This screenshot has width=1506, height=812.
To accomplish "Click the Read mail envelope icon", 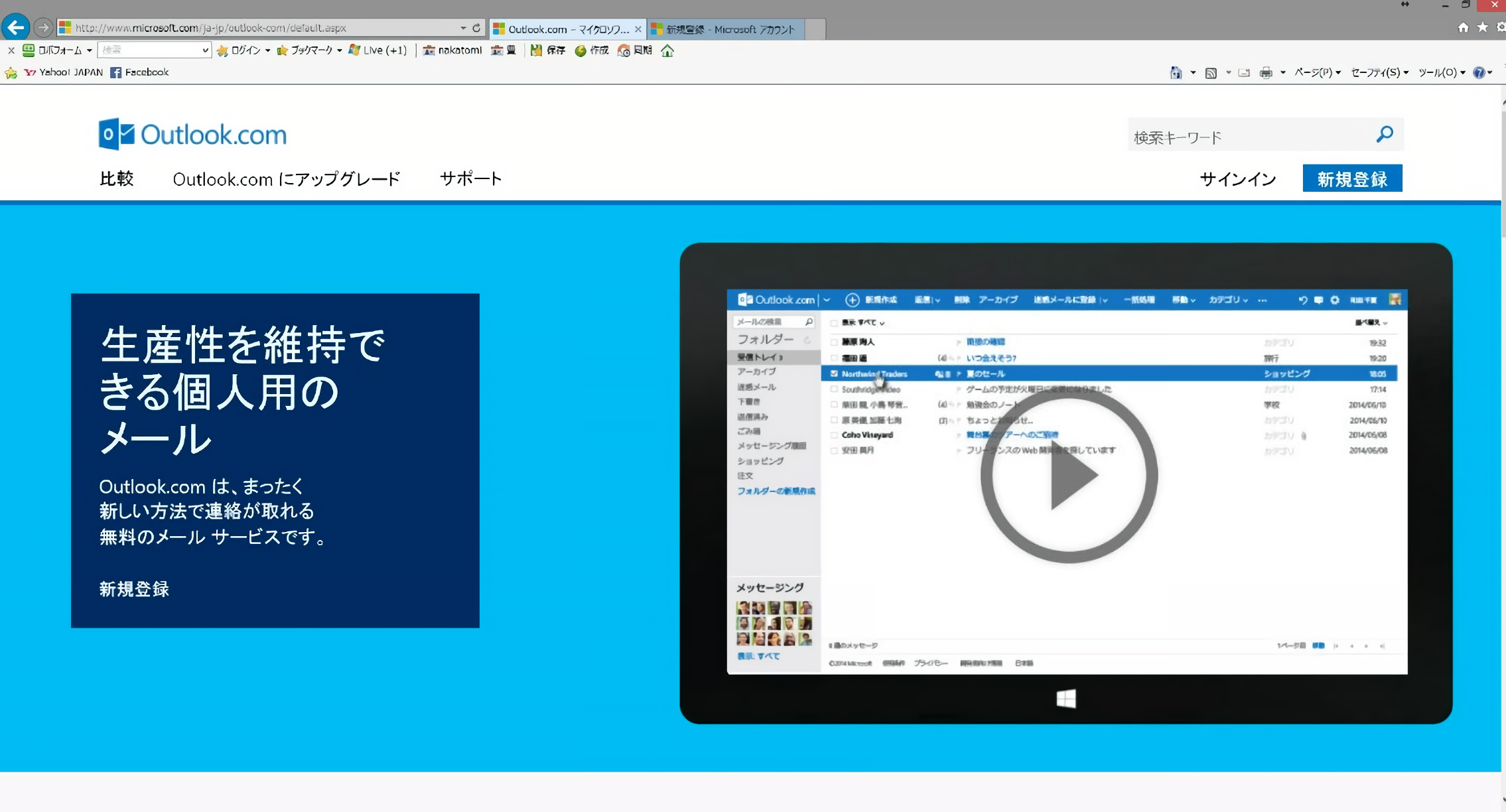I will [x=1244, y=72].
